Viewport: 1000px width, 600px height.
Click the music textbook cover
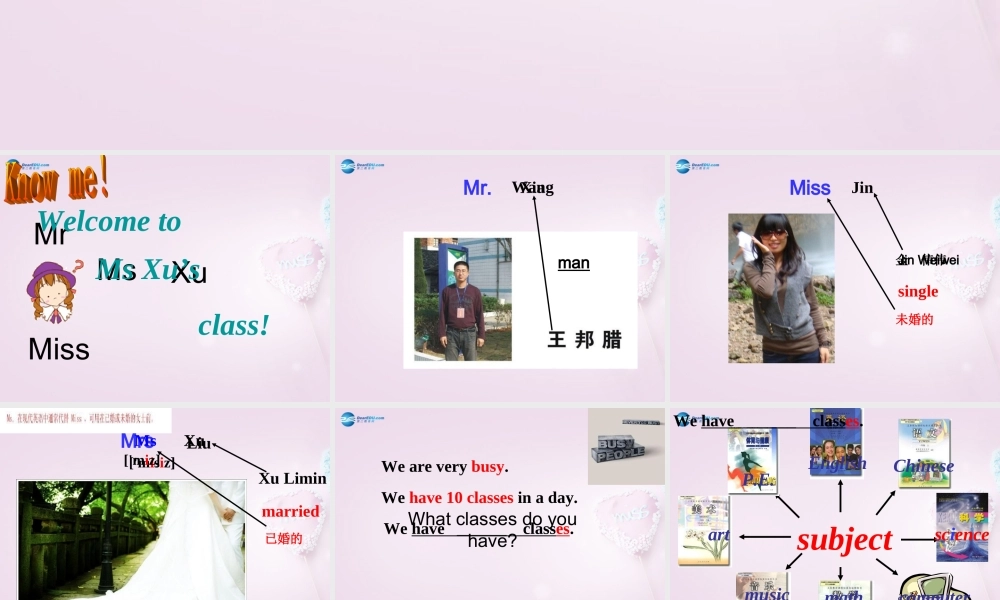point(762,586)
